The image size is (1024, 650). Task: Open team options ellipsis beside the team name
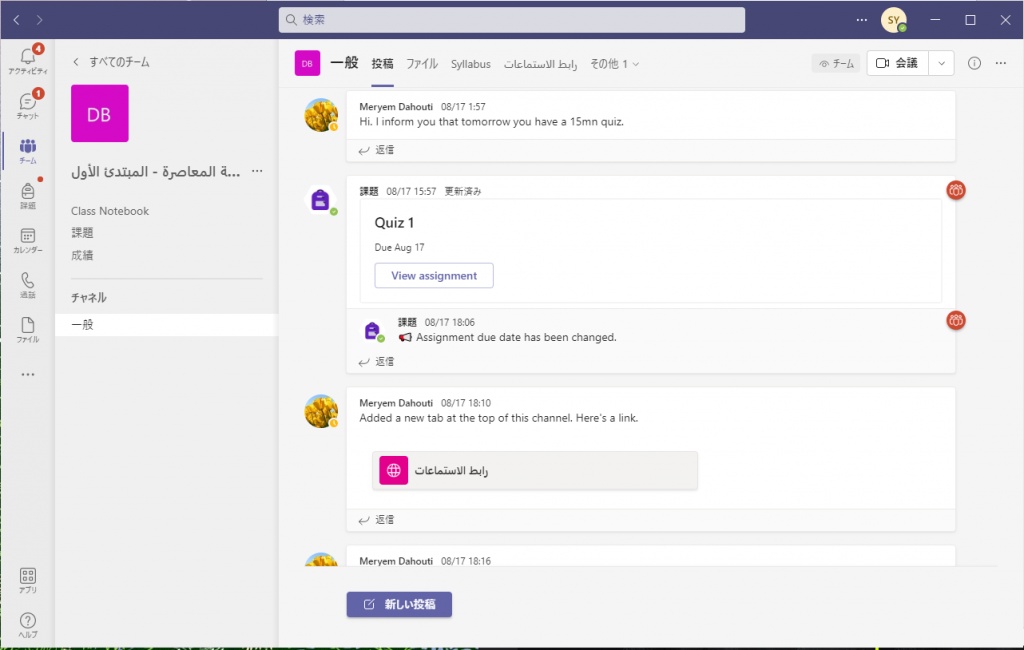[257, 171]
